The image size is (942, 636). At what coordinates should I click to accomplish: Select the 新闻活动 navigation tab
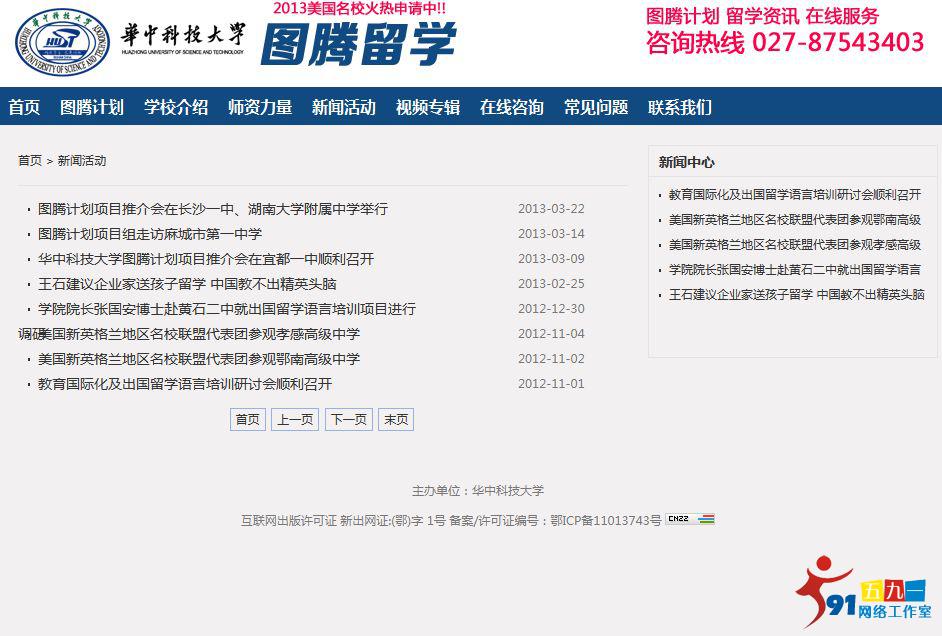pos(344,107)
